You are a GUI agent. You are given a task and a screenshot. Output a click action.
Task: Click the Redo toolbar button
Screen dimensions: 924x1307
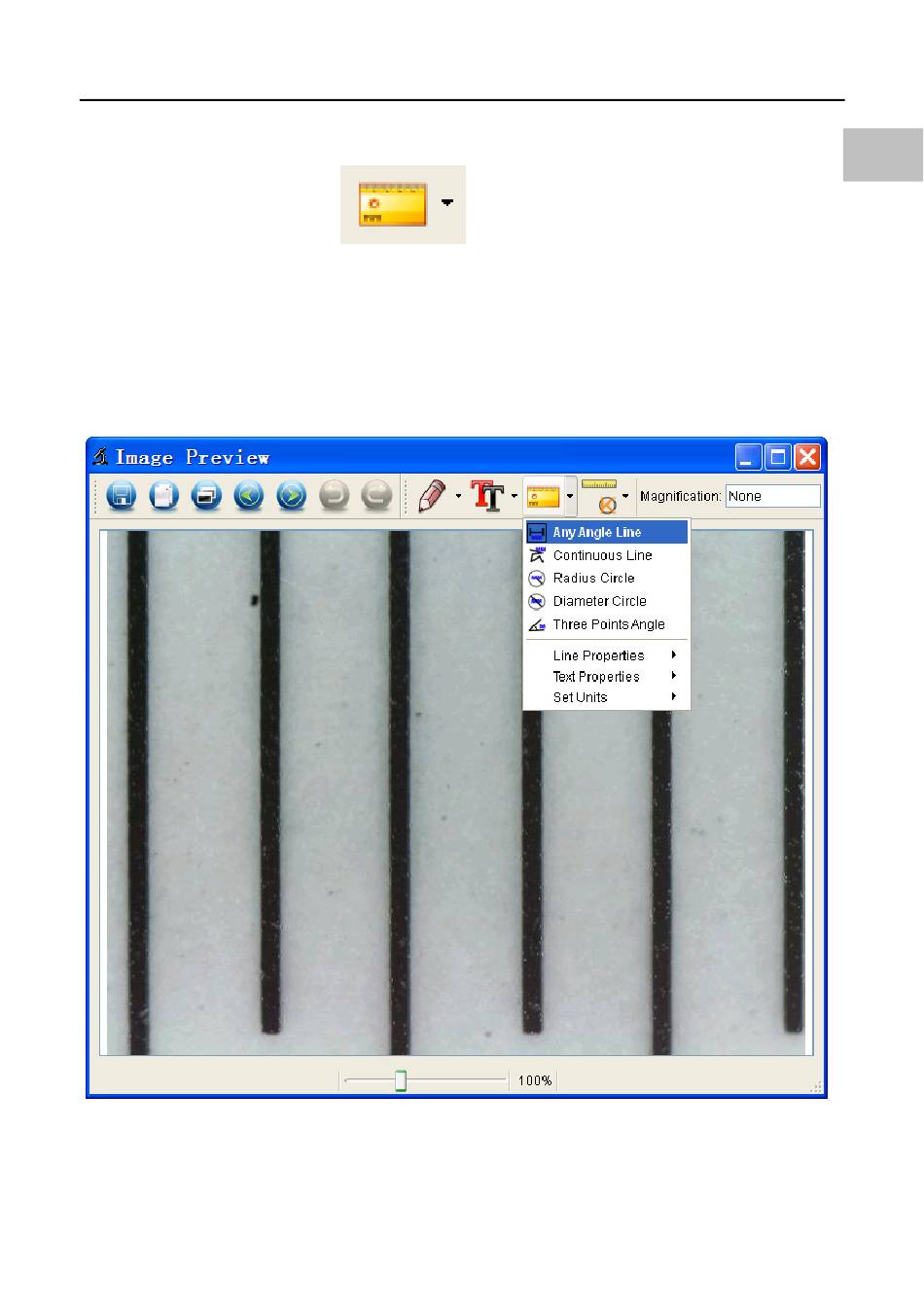(x=376, y=496)
